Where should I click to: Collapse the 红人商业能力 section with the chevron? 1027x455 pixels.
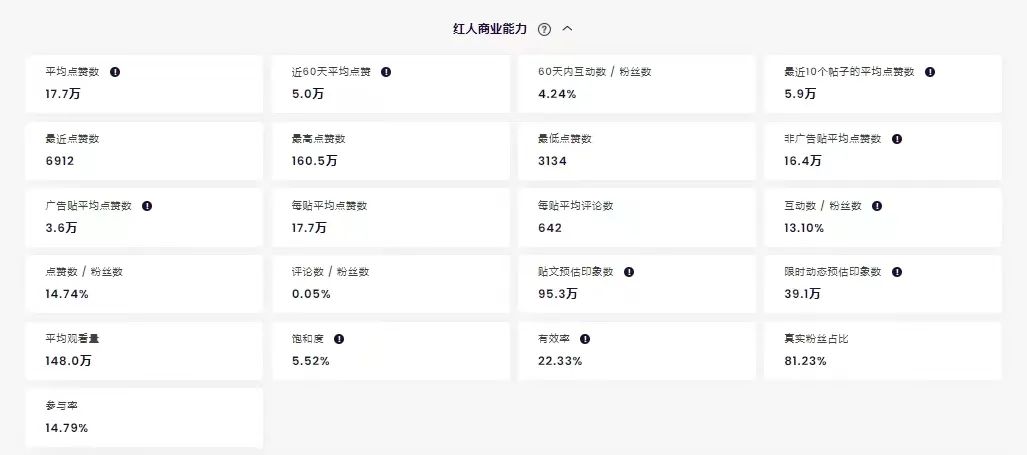click(x=568, y=29)
